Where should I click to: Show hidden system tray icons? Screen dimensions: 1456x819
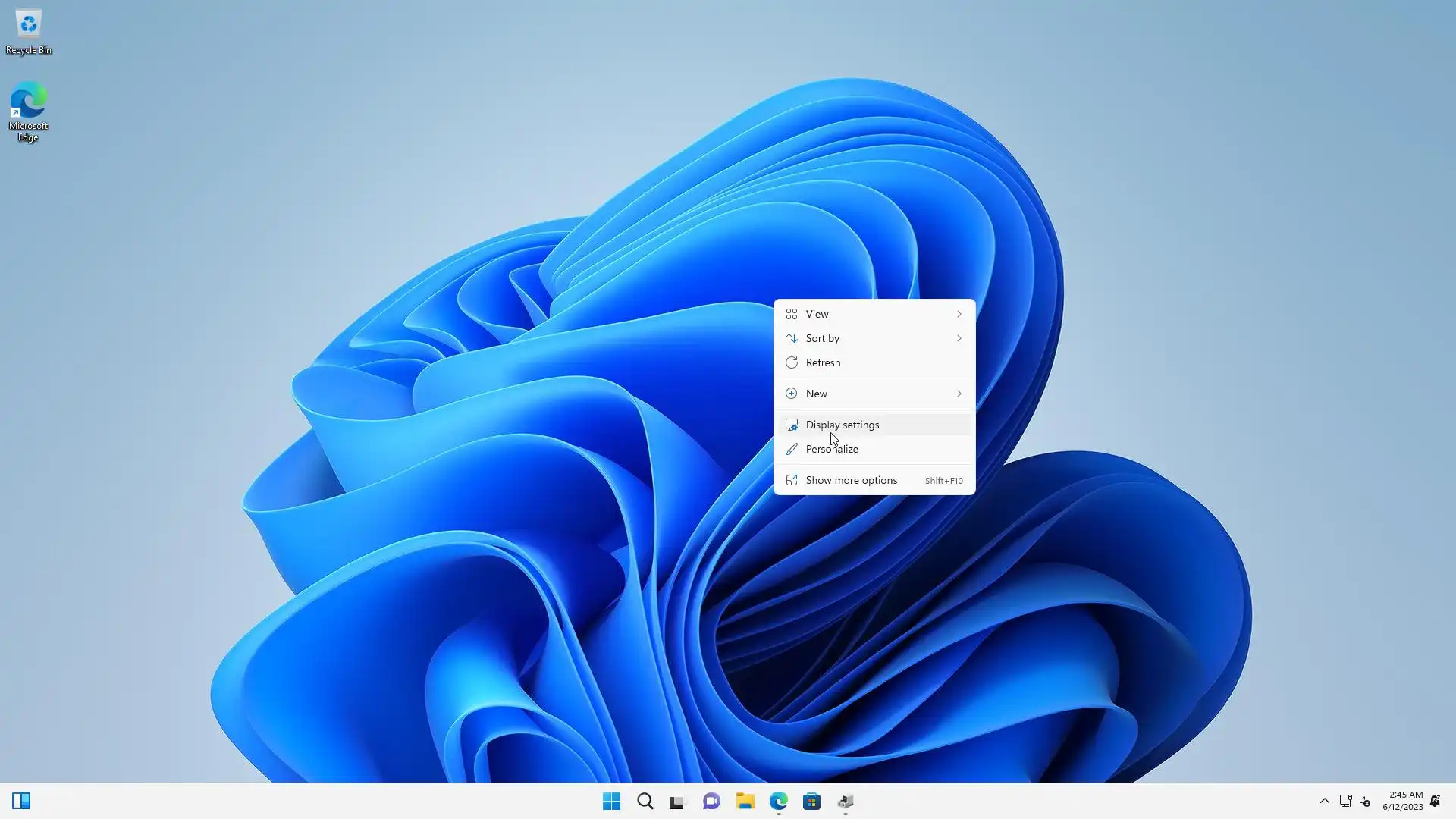click(1324, 801)
